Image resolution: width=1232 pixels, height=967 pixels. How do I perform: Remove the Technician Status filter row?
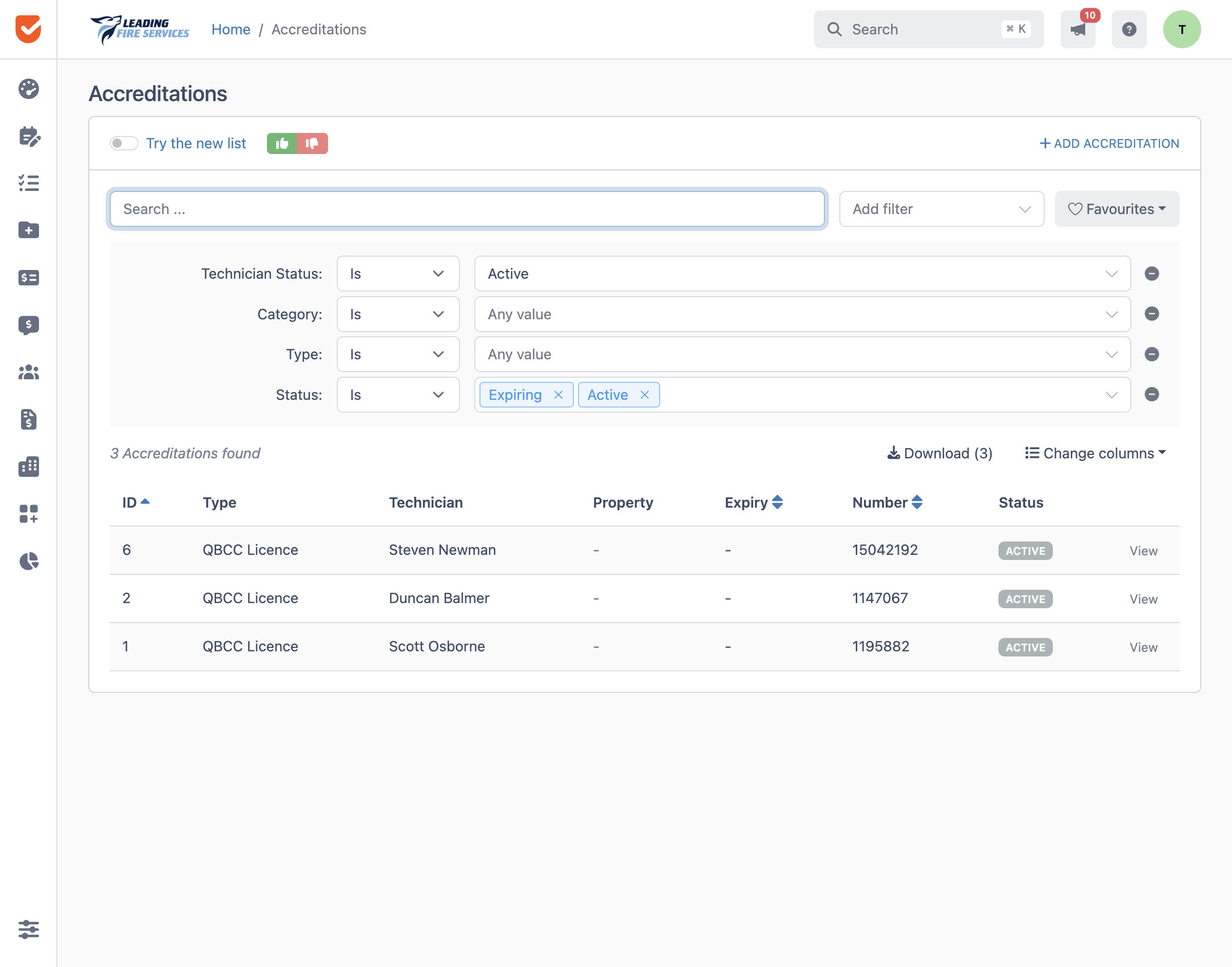coord(1151,274)
